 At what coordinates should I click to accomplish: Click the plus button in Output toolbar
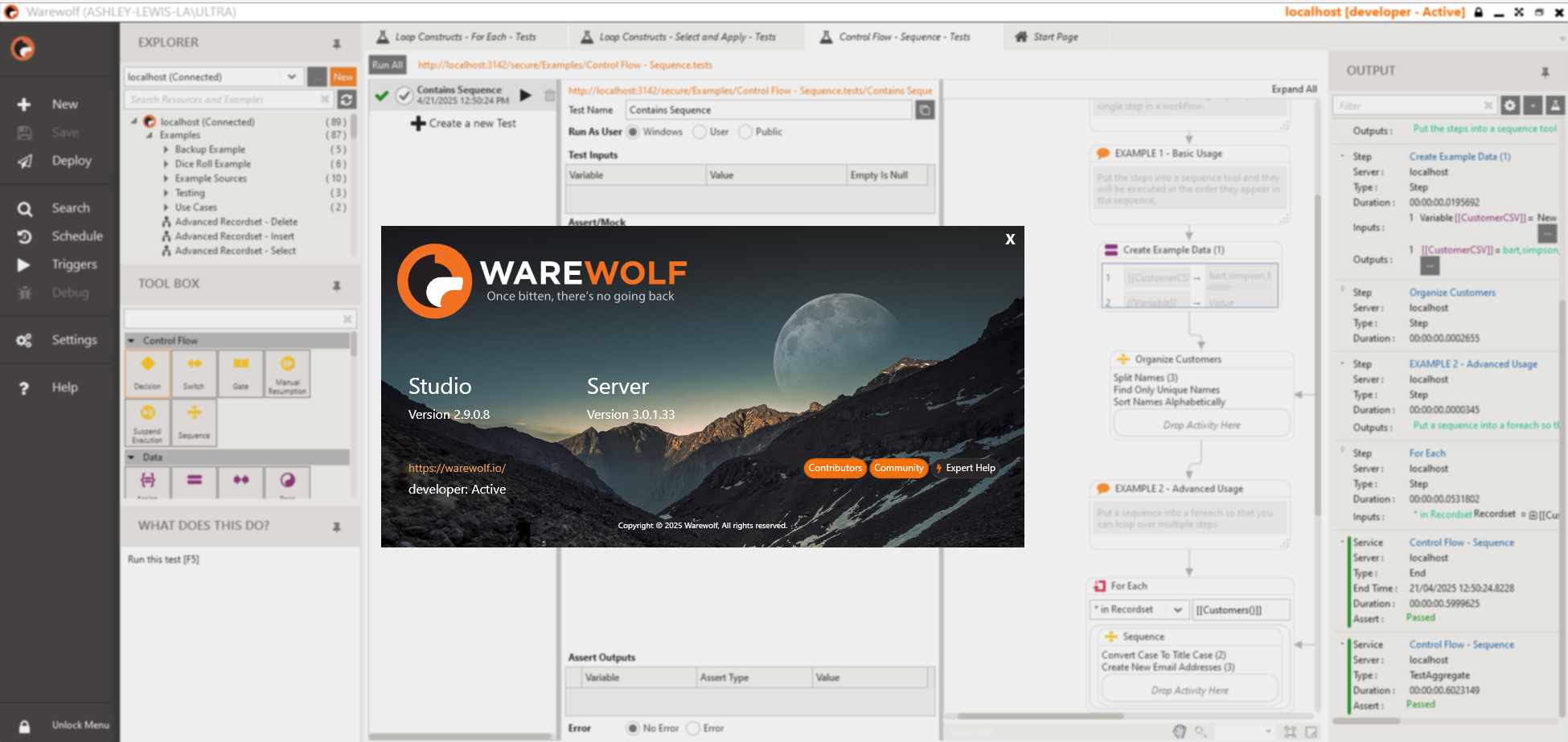1533,105
